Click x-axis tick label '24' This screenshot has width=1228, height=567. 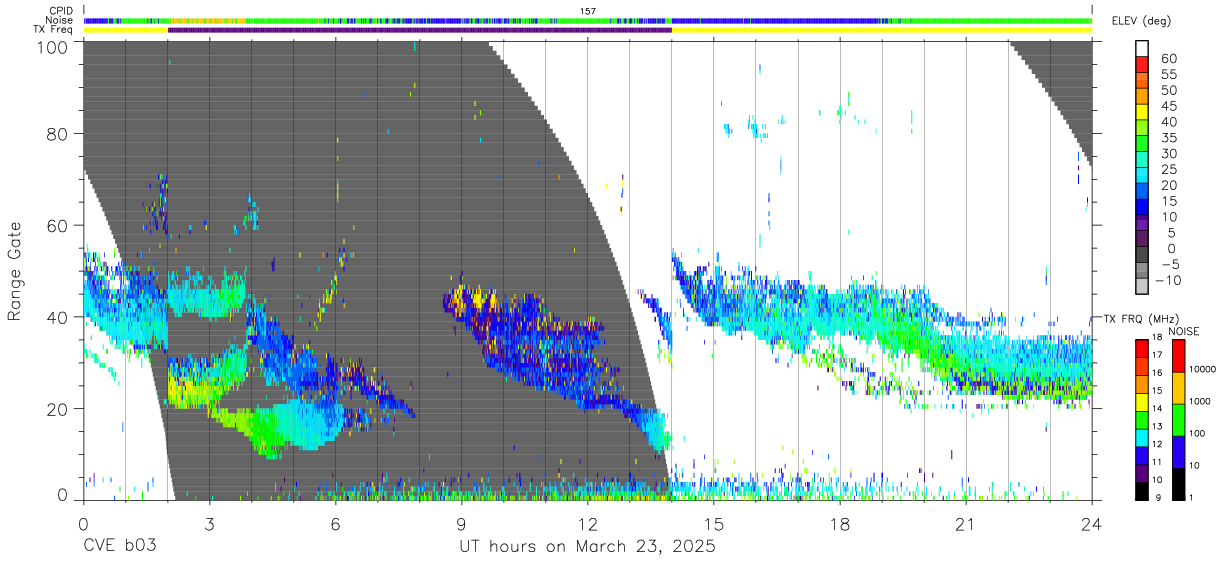pyautogui.click(x=1092, y=524)
